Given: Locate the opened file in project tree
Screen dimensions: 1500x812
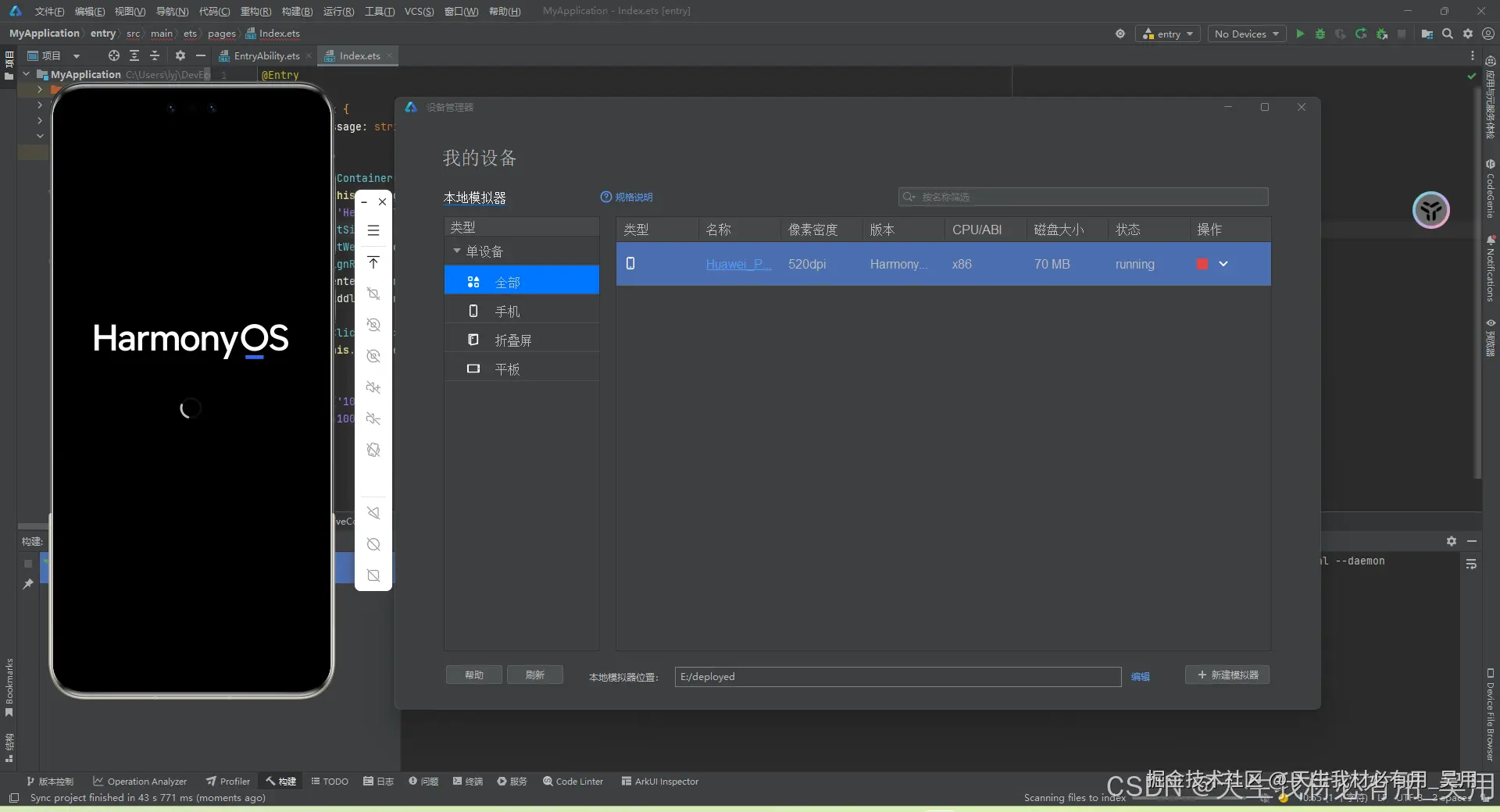Looking at the screenshot, I should point(114,55).
